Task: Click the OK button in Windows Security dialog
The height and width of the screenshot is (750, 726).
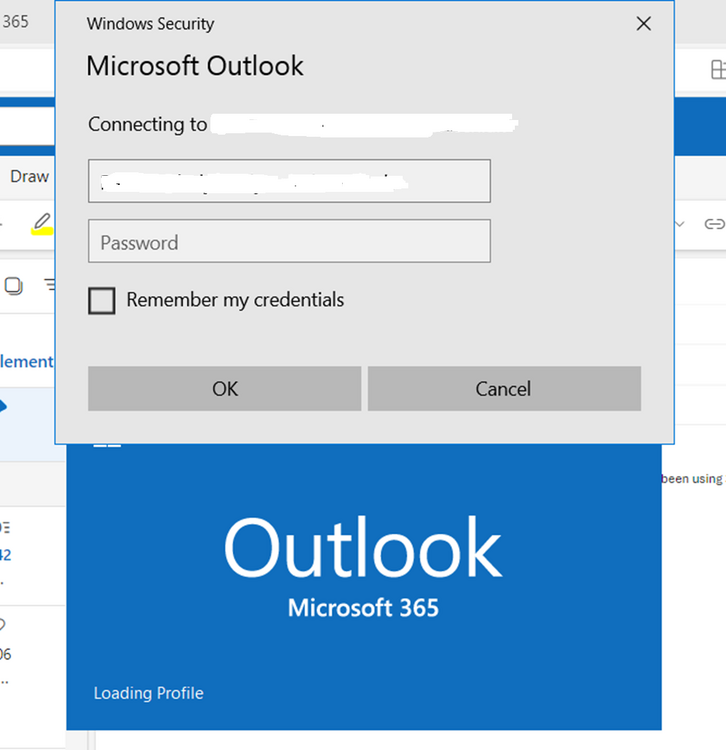Action: [x=224, y=388]
